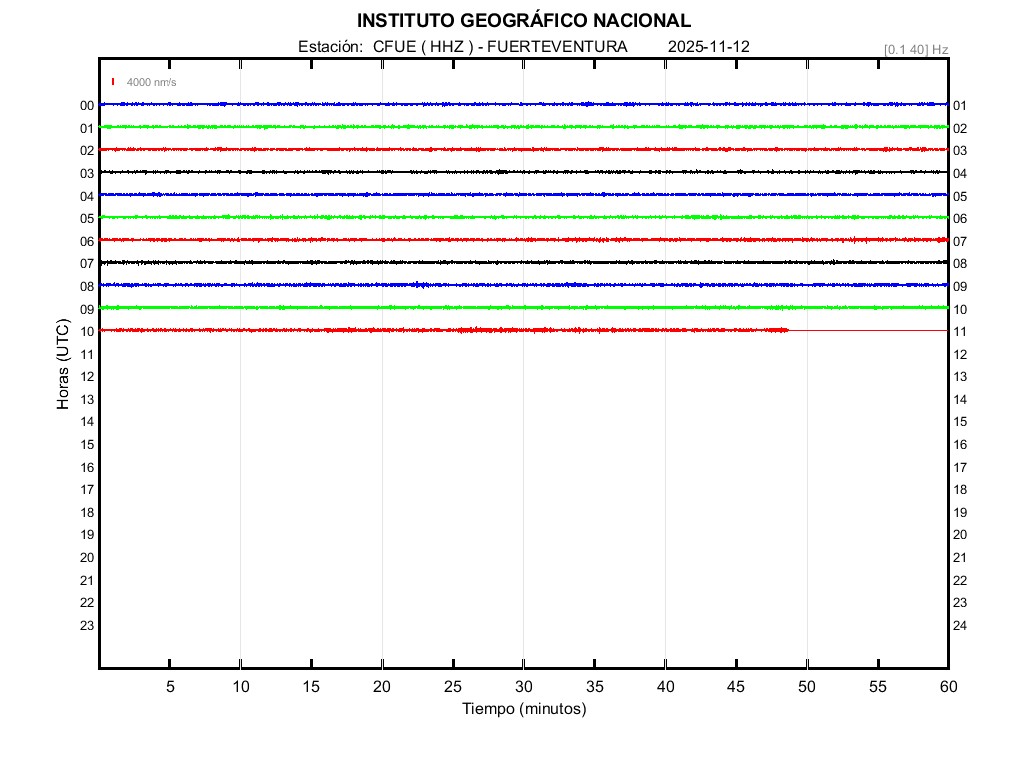This screenshot has height=768, width=1024.
Task: Click the 45 minute tick label
Action: click(x=736, y=687)
